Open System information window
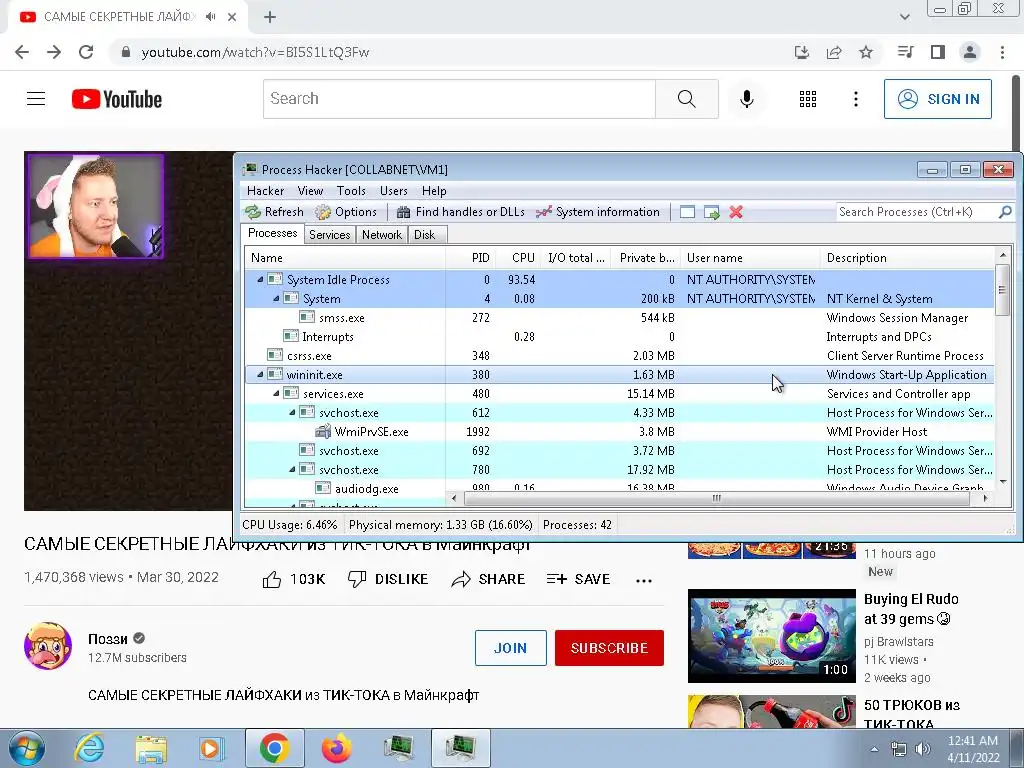This screenshot has height=768, width=1024. tap(598, 212)
